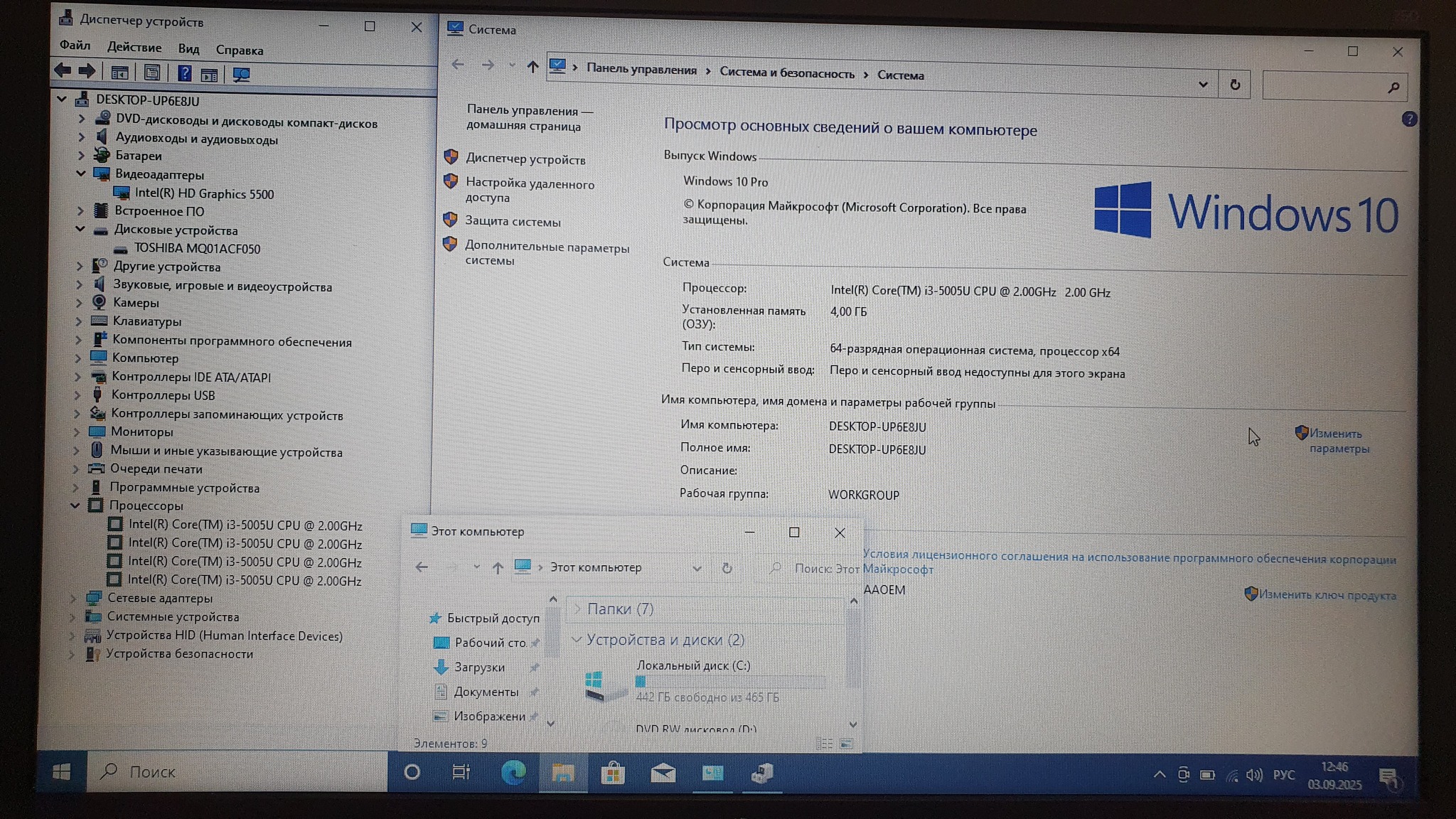Click the Локальный диск (C:) usage bar
This screenshot has height=819, width=1456.
coord(729,682)
